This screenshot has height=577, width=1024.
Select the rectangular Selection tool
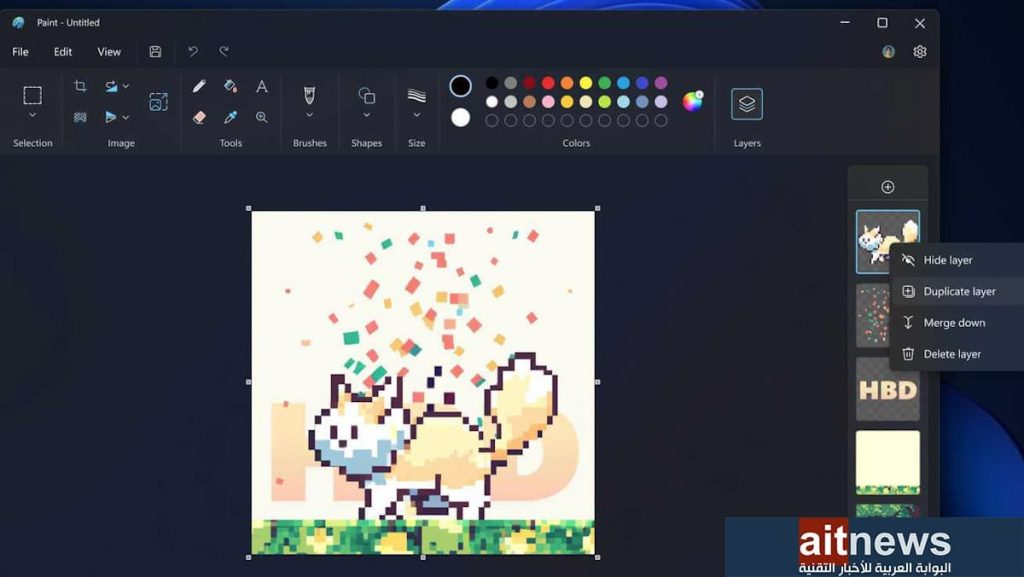[x=32, y=95]
